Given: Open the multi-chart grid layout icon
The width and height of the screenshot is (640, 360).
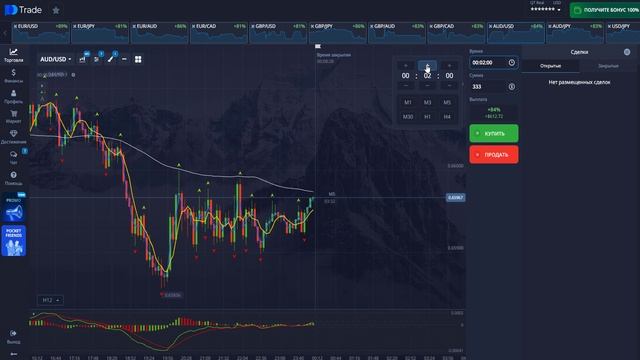Looking at the screenshot, I should pos(138,59).
